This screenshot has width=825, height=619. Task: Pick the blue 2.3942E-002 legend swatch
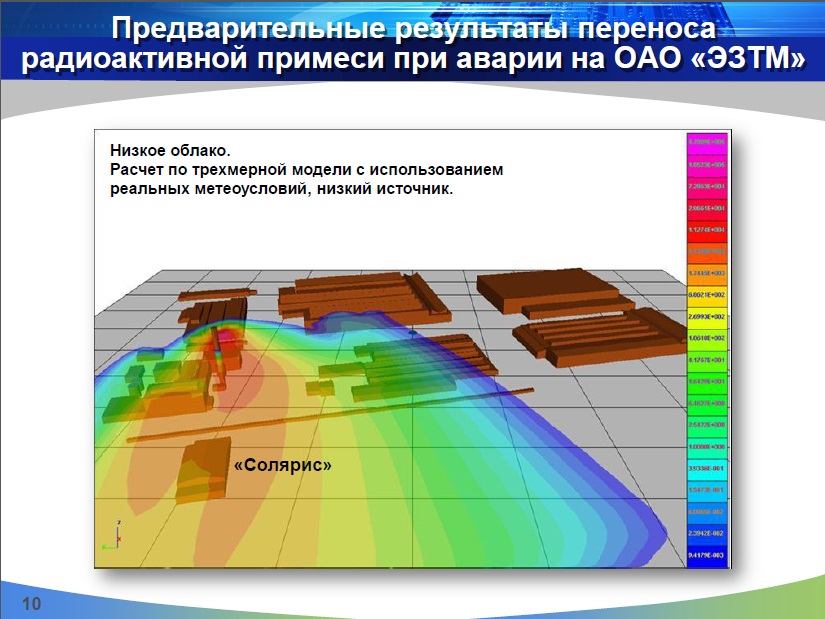(x=707, y=534)
